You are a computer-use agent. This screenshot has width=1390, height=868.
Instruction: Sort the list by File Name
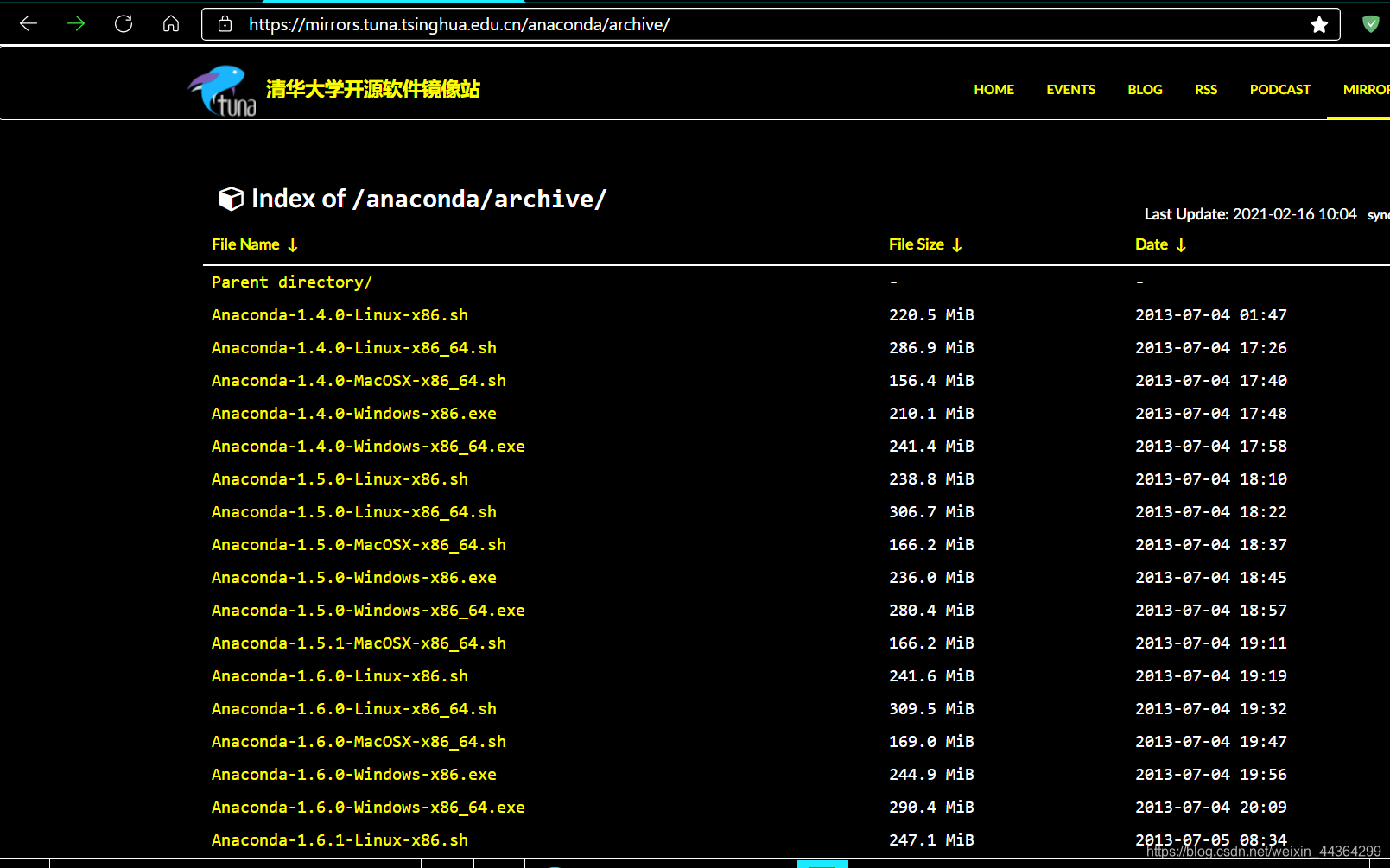pyautogui.click(x=255, y=244)
